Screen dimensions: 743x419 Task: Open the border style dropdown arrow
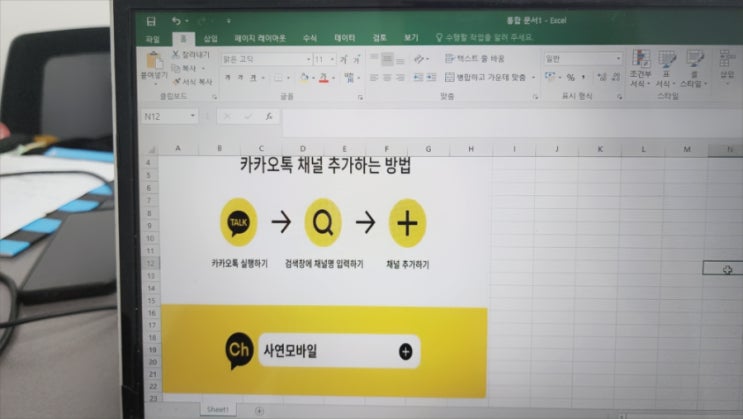point(288,78)
